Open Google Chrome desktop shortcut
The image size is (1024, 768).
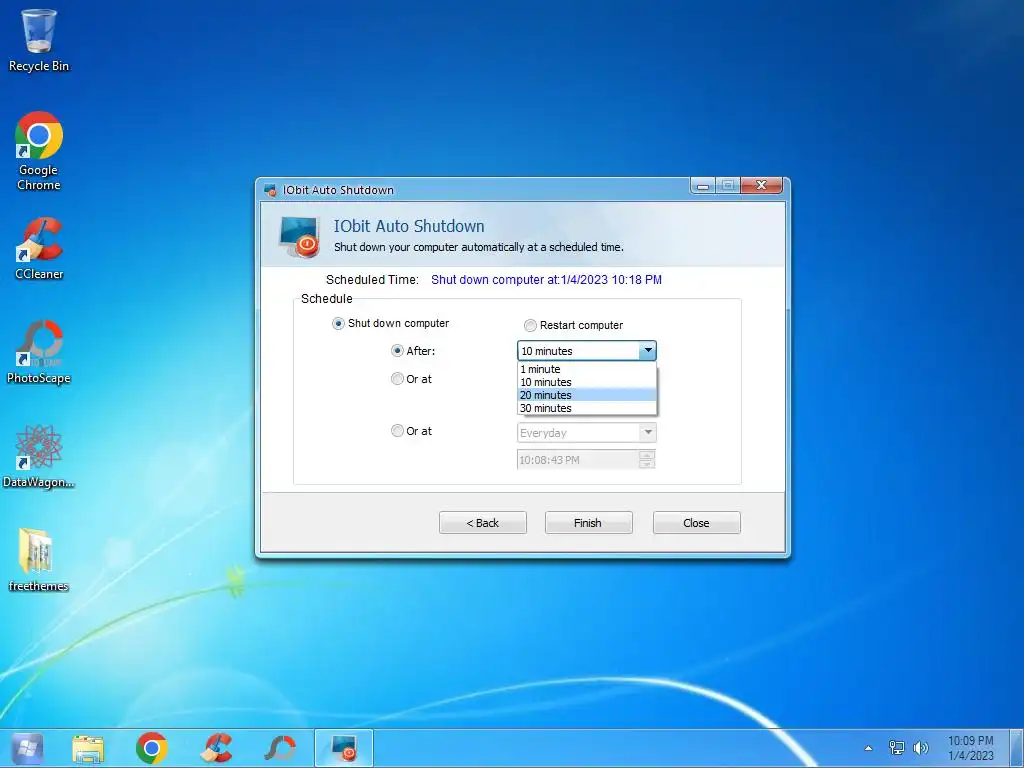tap(39, 152)
